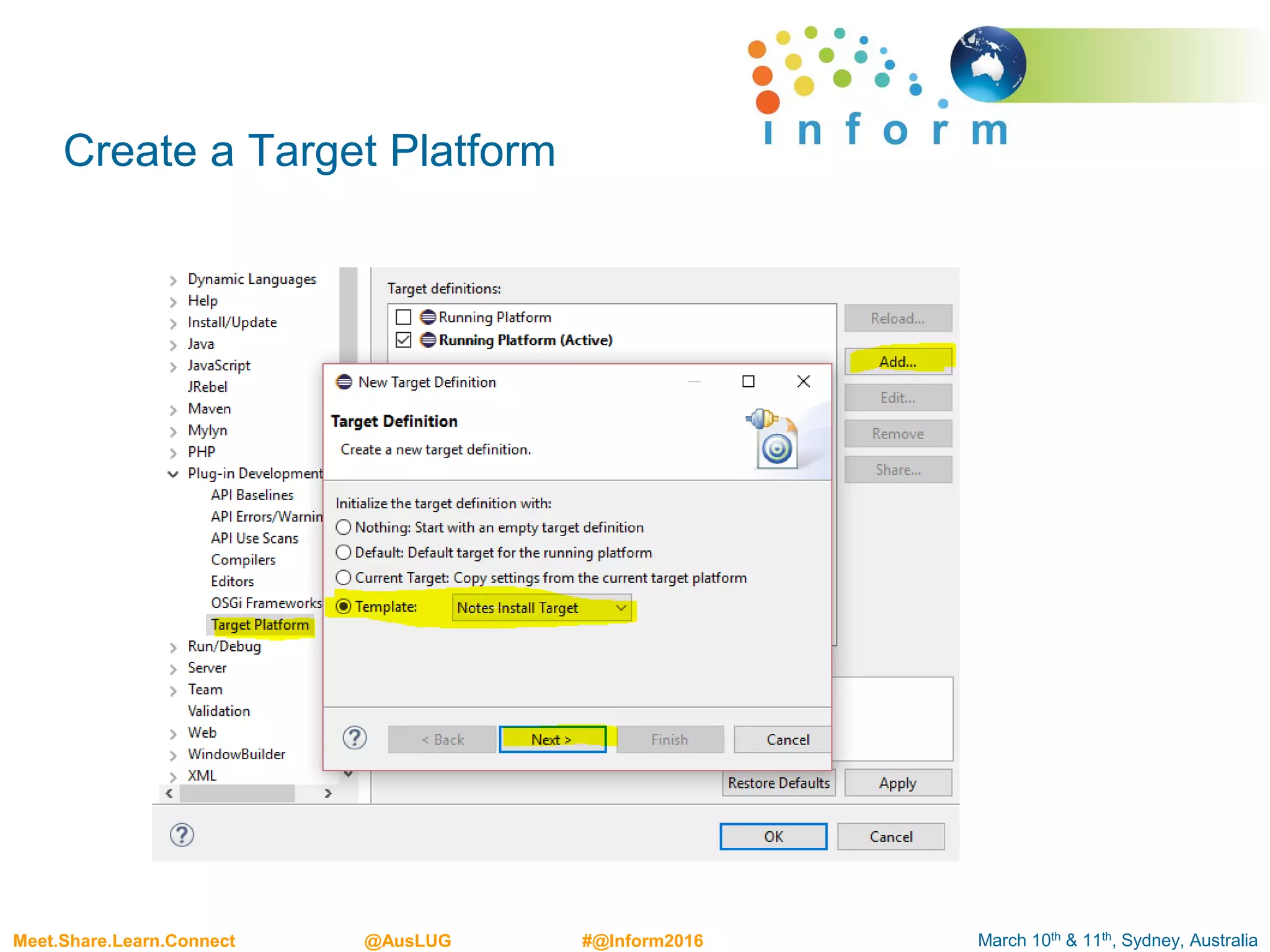Open the Notes Install Target template dropdown

point(541,608)
